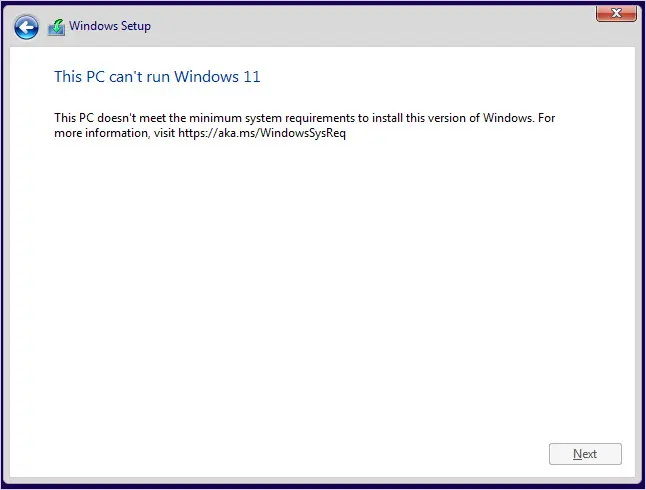The height and width of the screenshot is (490, 646).
Task: Close the Windows Setup dialog
Action: tap(616, 13)
